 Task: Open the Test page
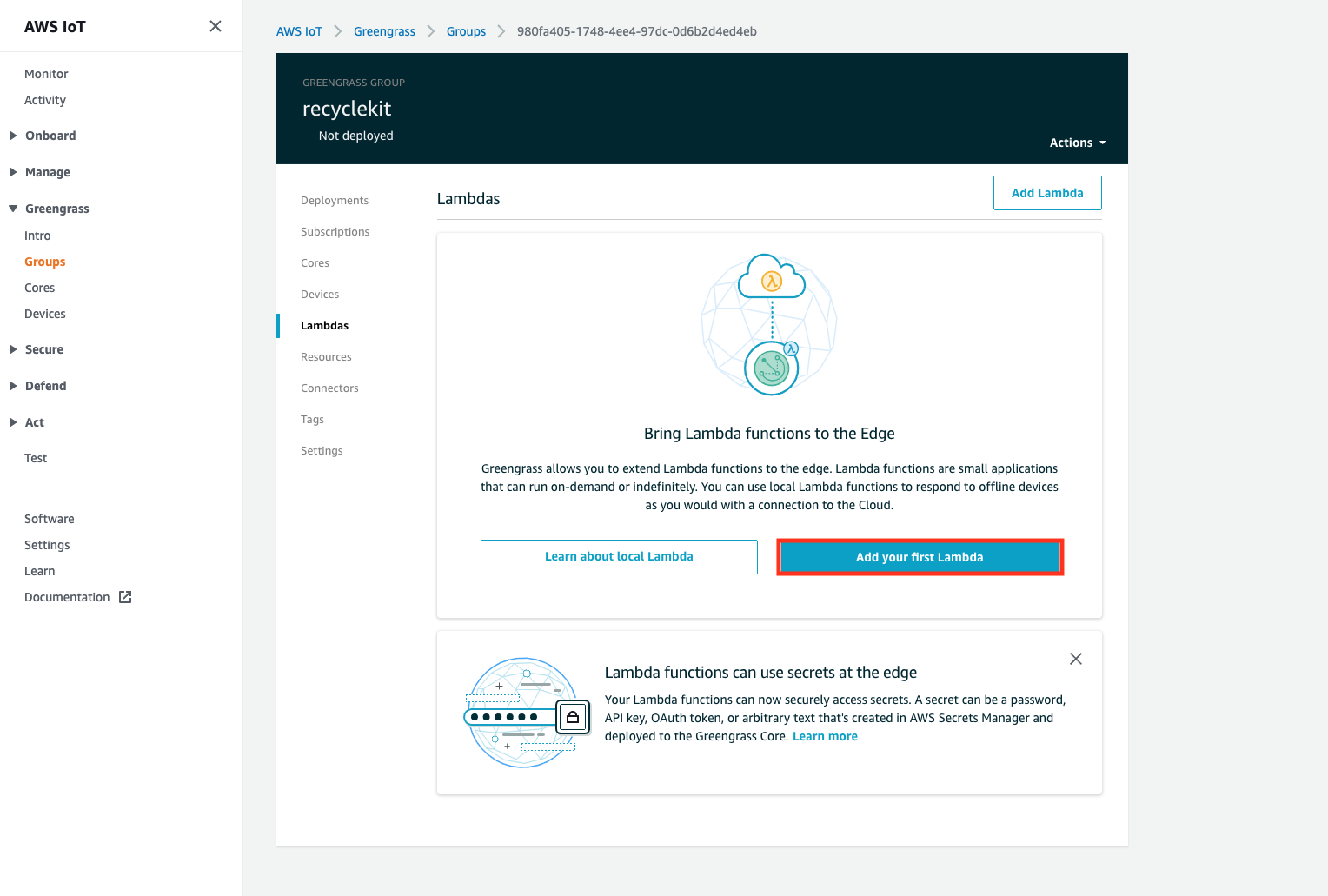(36, 458)
